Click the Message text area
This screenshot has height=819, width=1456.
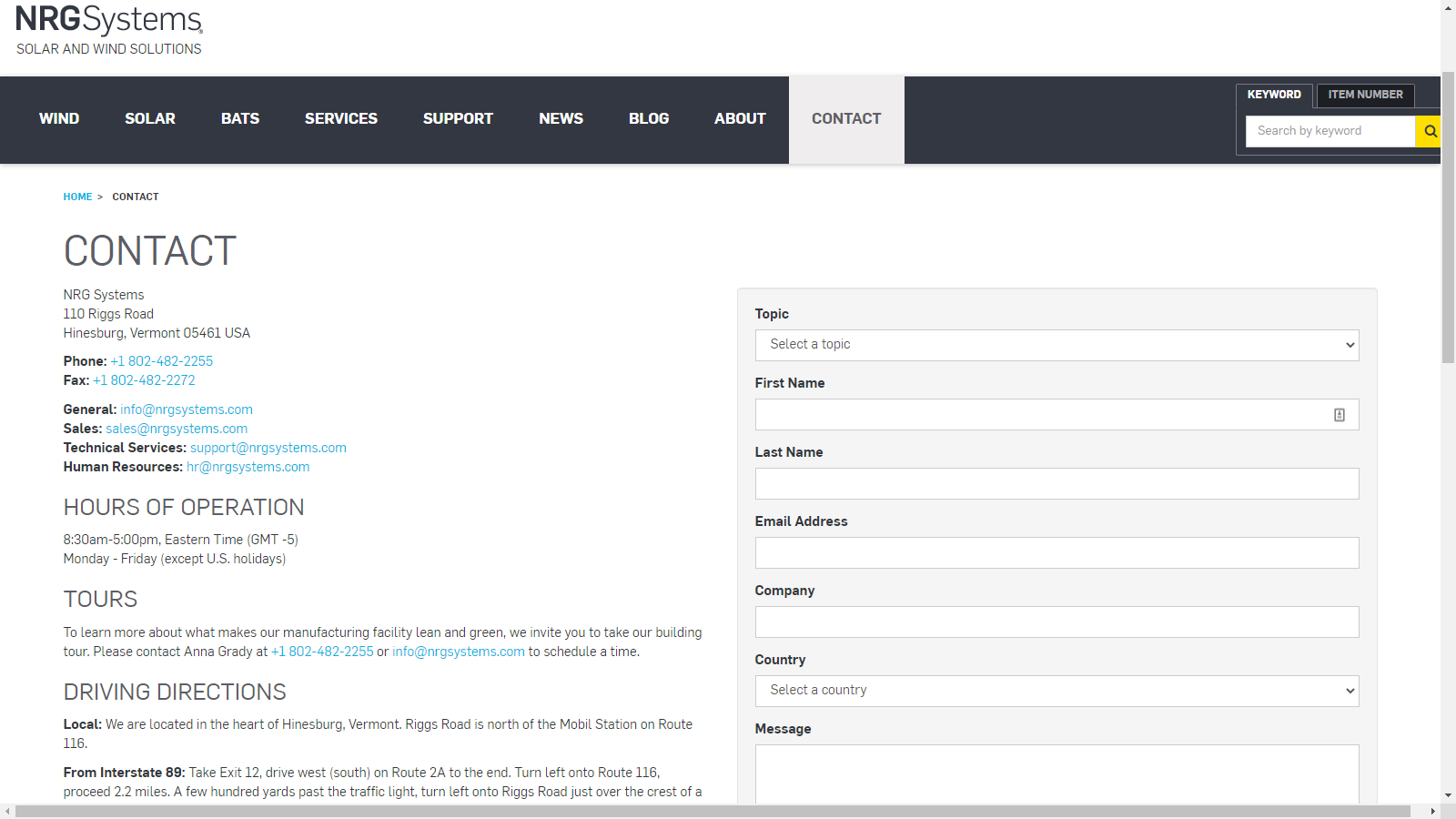tap(1057, 774)
